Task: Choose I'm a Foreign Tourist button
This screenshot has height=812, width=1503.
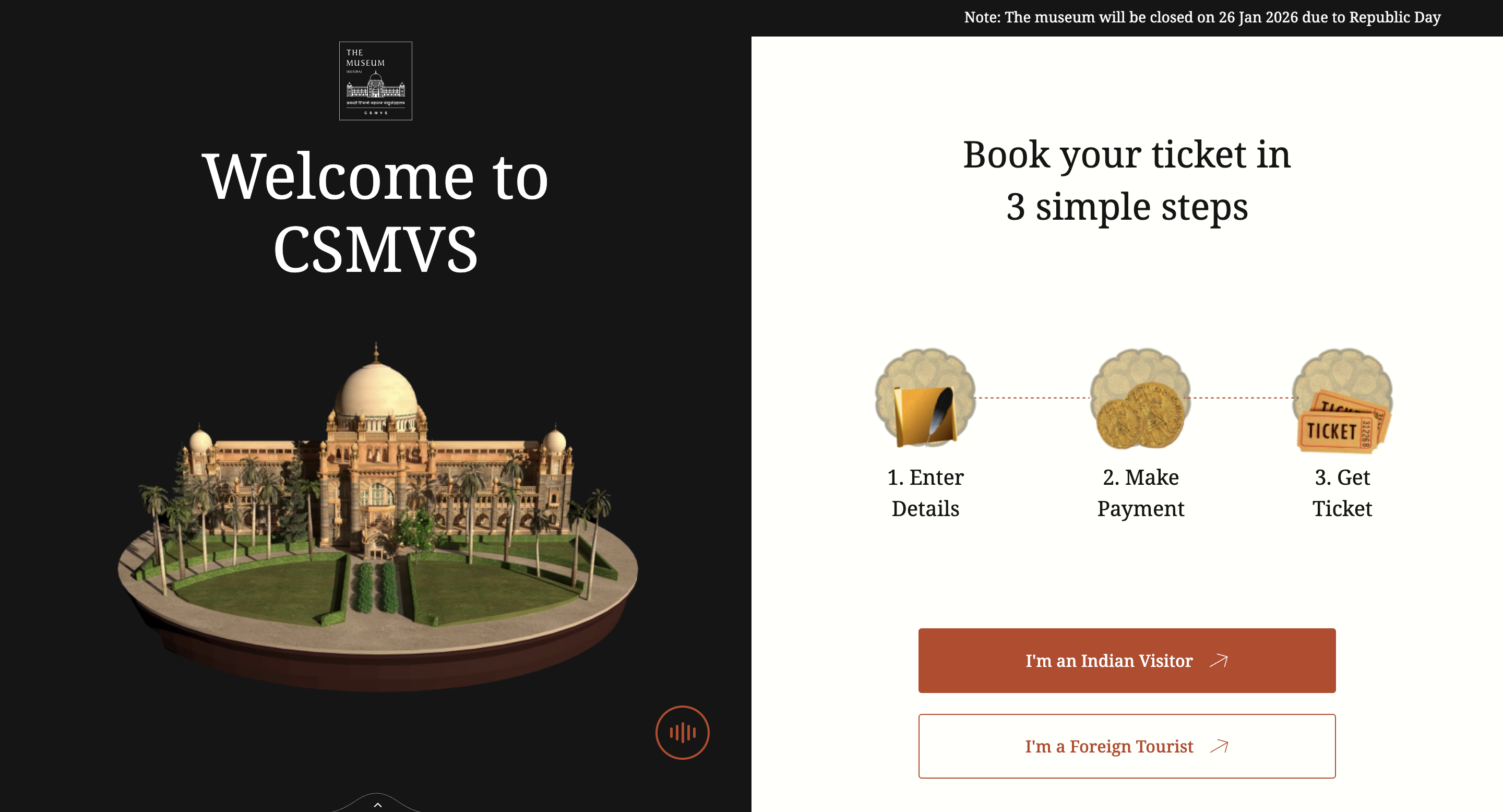Action: [1127, 746]
